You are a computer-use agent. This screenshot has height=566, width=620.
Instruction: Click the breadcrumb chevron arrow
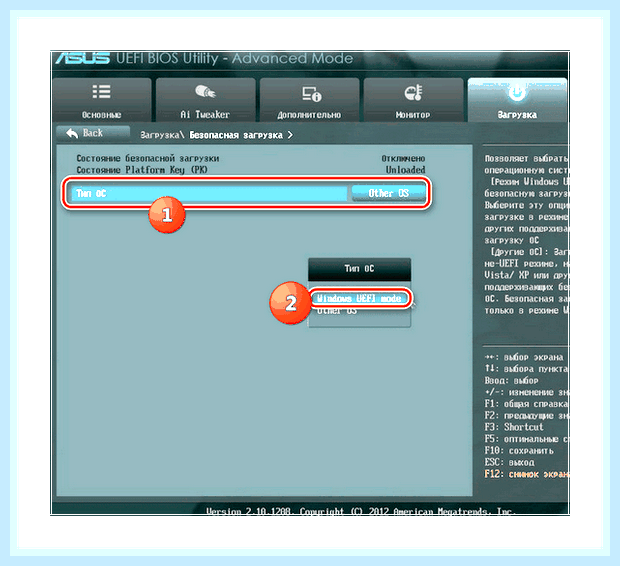coord(291,135)
